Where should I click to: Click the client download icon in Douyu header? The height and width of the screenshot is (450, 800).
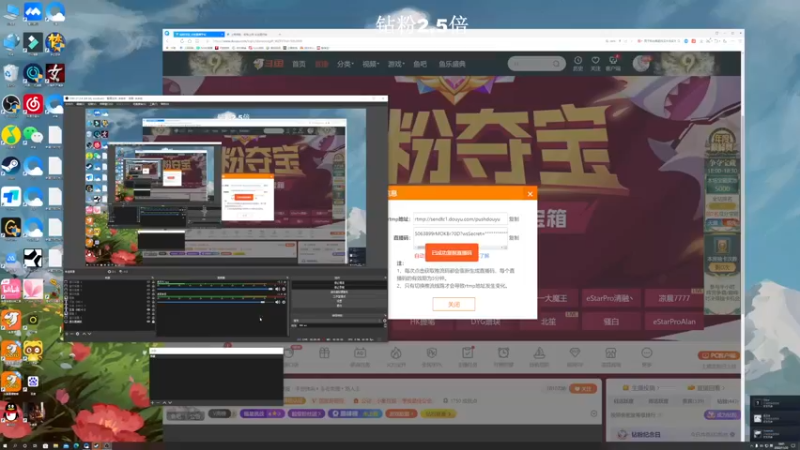pos(613,61)
